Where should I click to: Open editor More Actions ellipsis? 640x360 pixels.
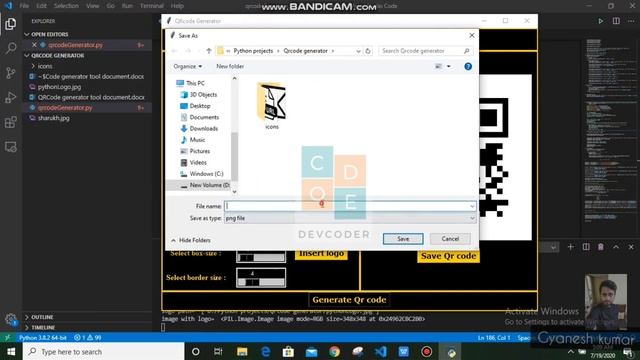point(631,21)
